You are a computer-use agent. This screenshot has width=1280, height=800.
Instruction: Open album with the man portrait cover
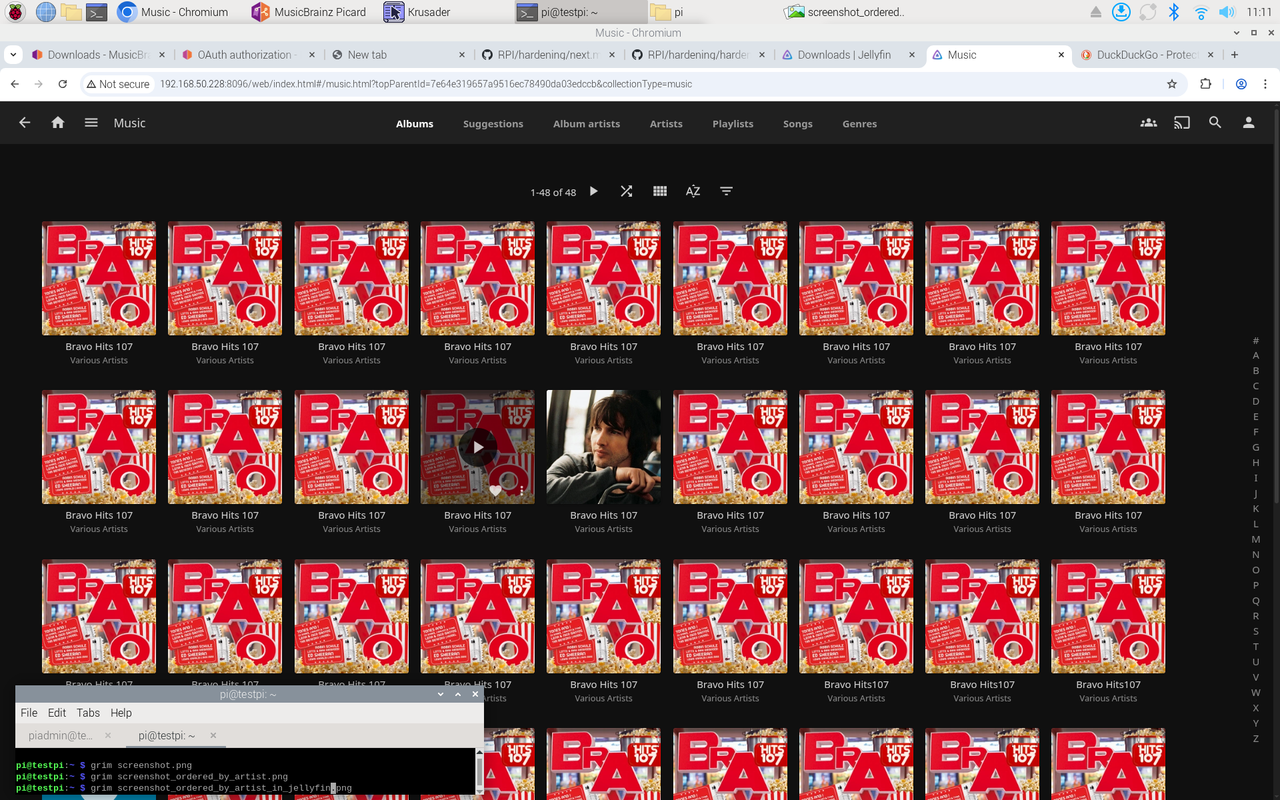coord(604,447)
